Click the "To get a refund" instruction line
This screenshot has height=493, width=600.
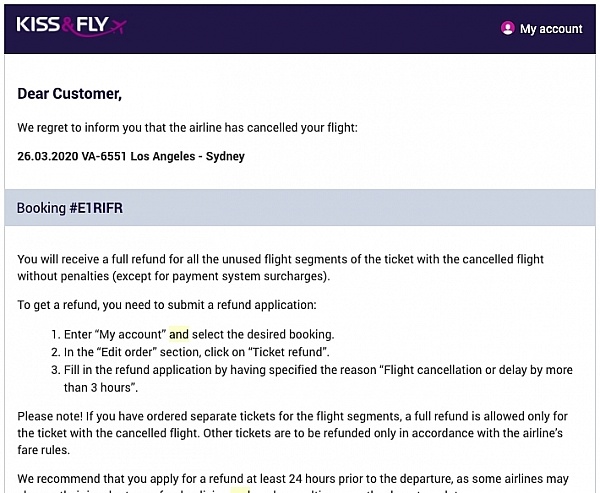(167, 305)
